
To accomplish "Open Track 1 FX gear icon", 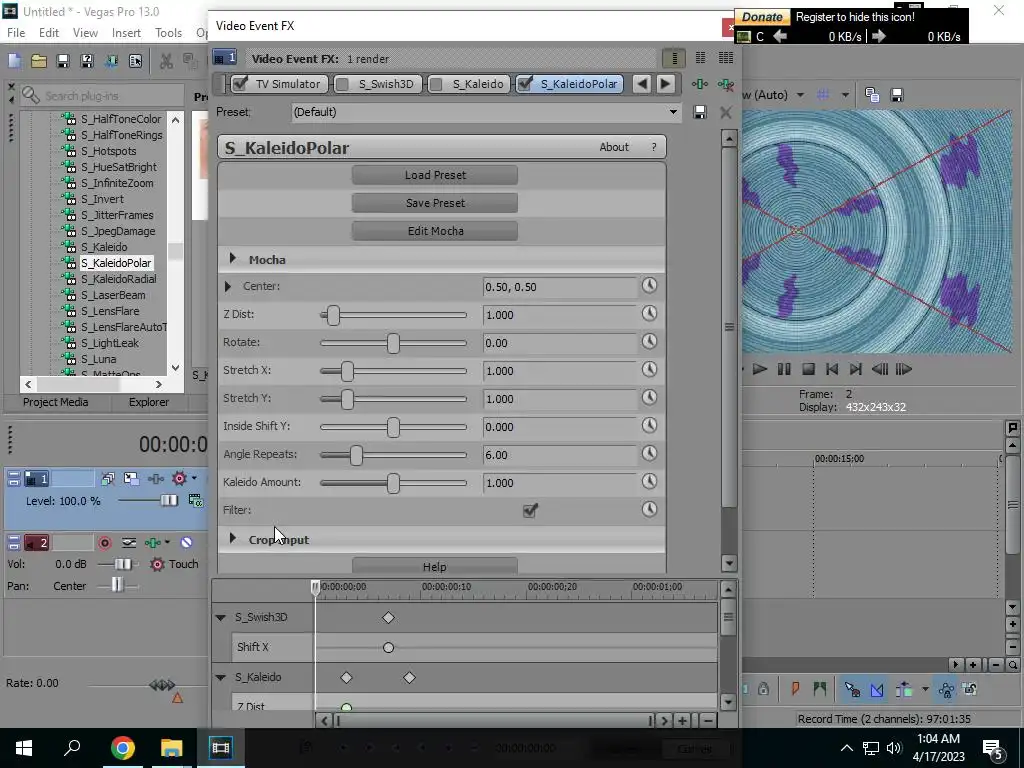I will click(x=179, y=479).
